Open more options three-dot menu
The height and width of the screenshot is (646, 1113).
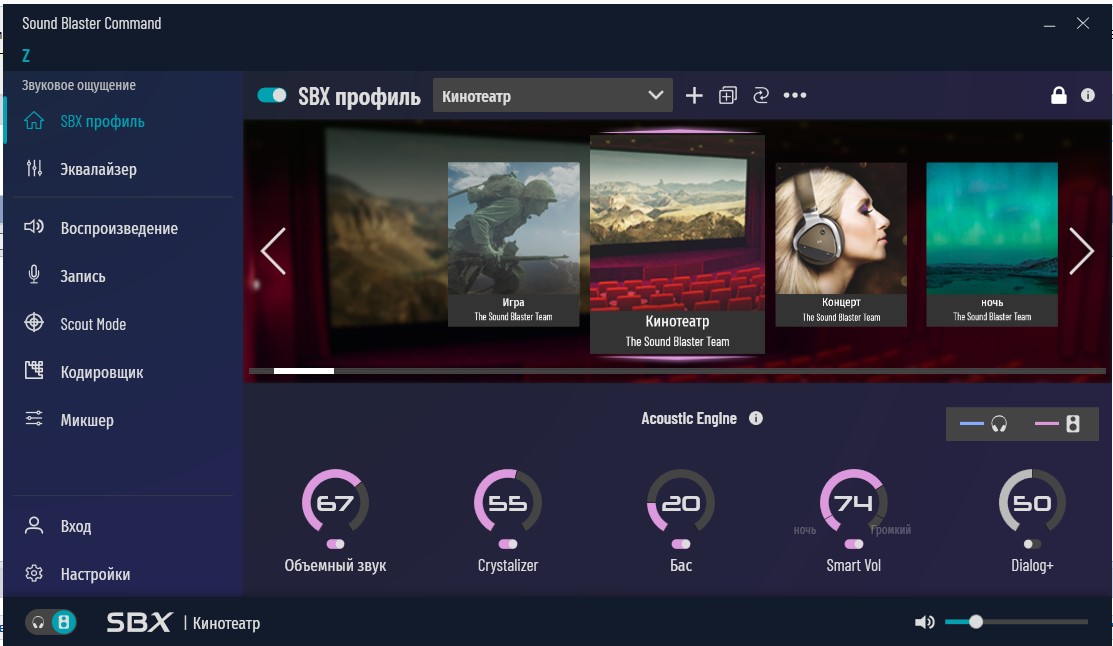click(x=795, y=95)
